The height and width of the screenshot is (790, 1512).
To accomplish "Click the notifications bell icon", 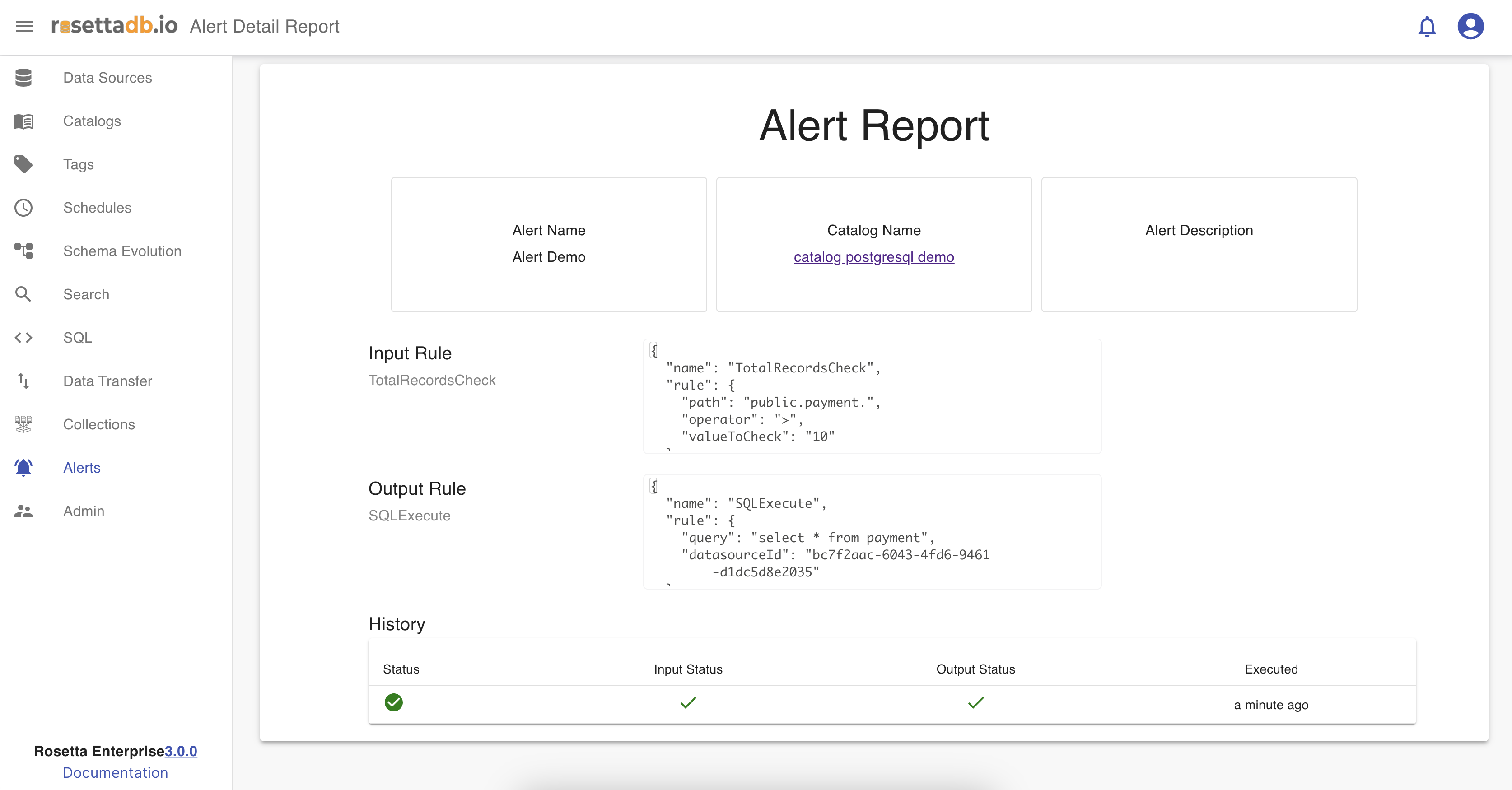I will click(1427, 27).
